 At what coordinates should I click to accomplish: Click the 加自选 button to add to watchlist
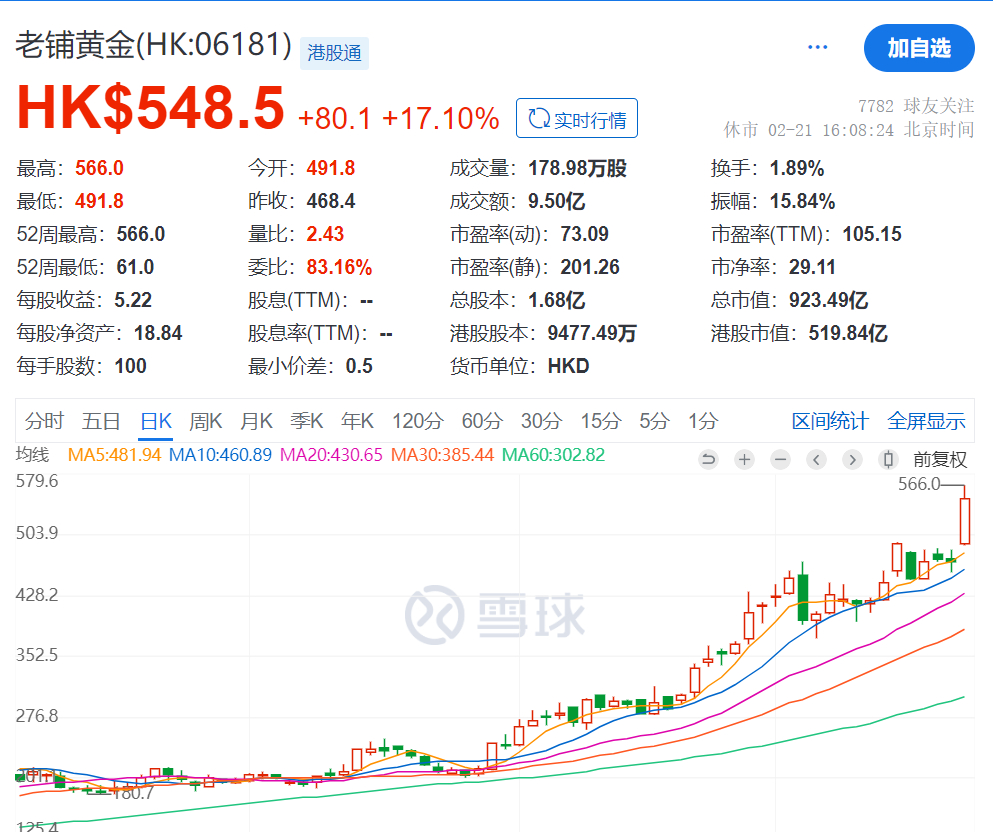(x=919, y=47)
